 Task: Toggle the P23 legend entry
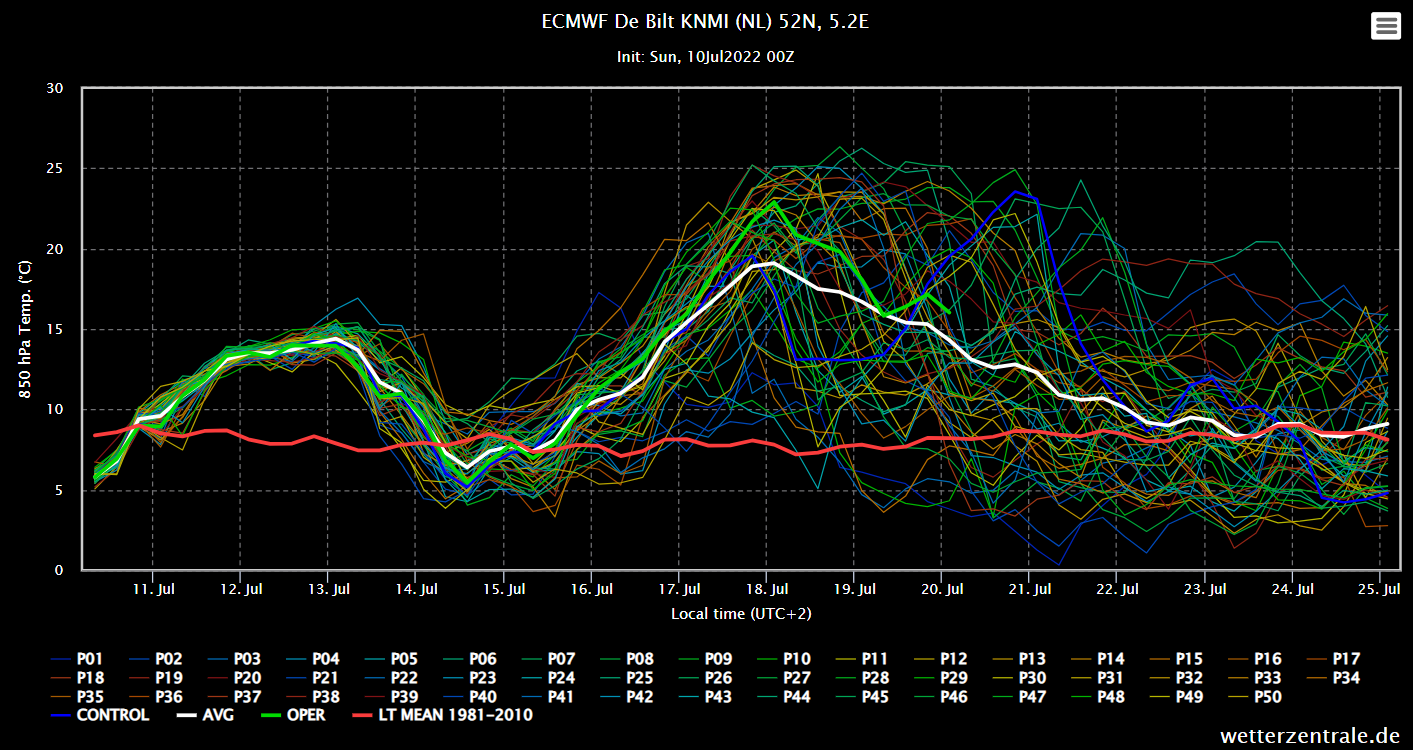(x=469, y=678)
